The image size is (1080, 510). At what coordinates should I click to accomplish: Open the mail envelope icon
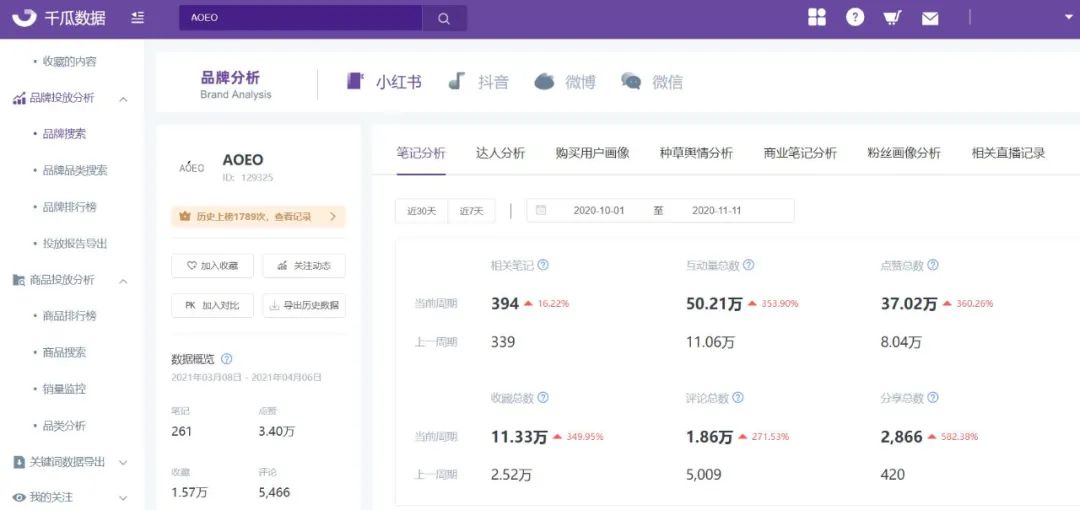[x=931, y=19]
